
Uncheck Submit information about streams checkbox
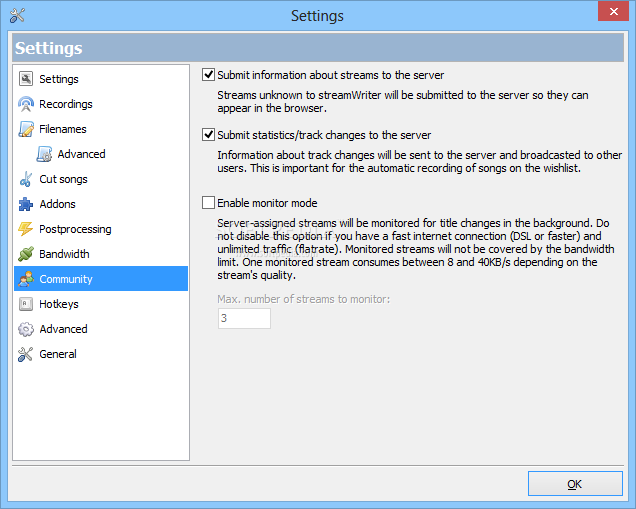pyautogui.click(x=208, y=75)
